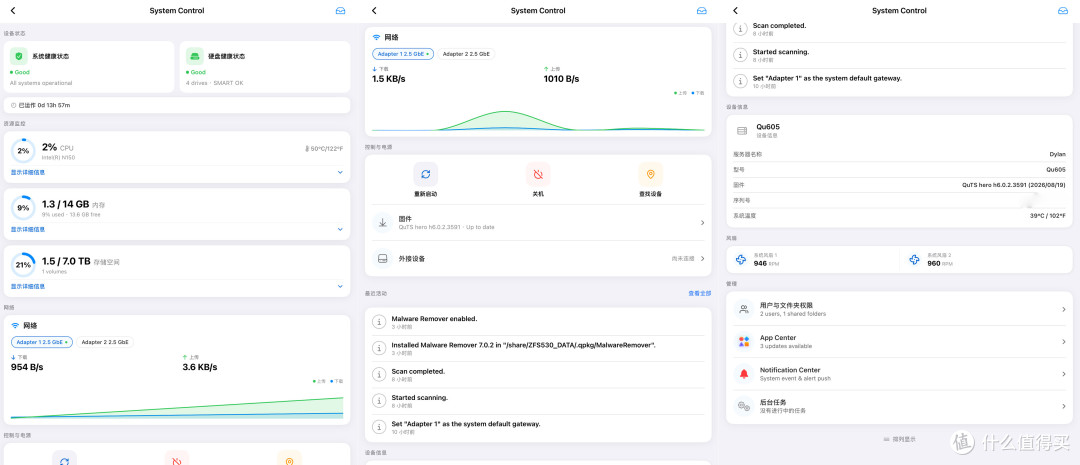Open the 用户与文件夹权限 row chevron
1080x465 pixels.
(1063, 309)
